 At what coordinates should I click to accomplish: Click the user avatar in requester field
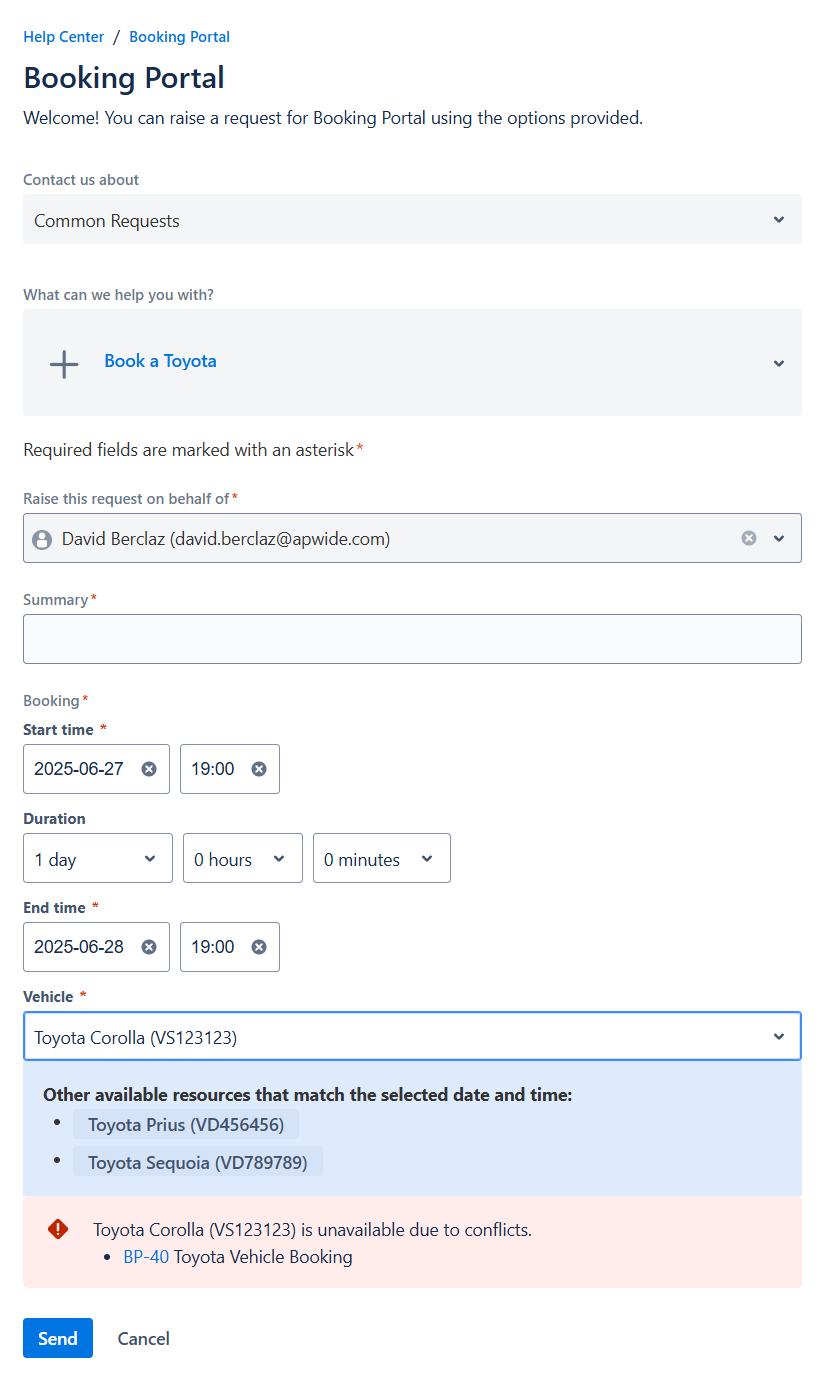click(x=42, y=540)
